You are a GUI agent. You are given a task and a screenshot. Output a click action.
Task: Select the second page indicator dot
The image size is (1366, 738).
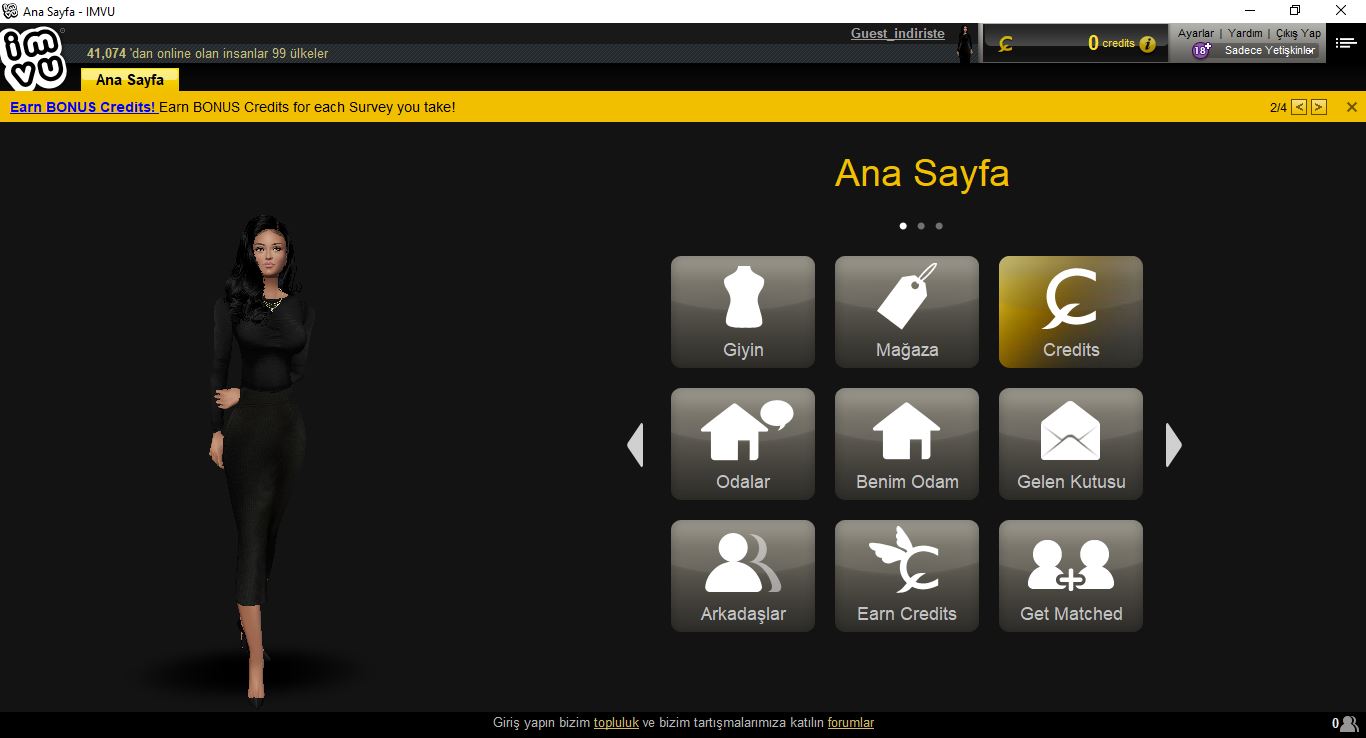[921, 226]
